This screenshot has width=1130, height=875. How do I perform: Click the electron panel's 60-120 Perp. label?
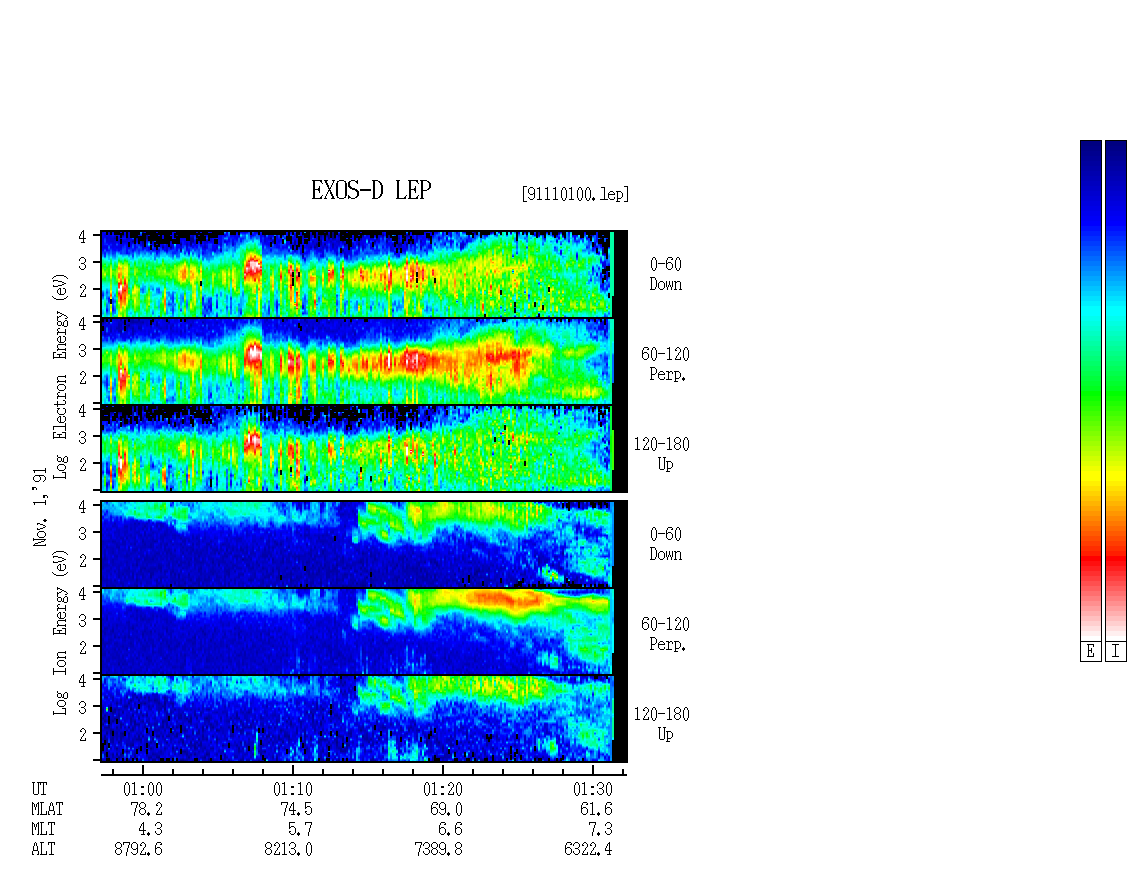tap(665, 364)
